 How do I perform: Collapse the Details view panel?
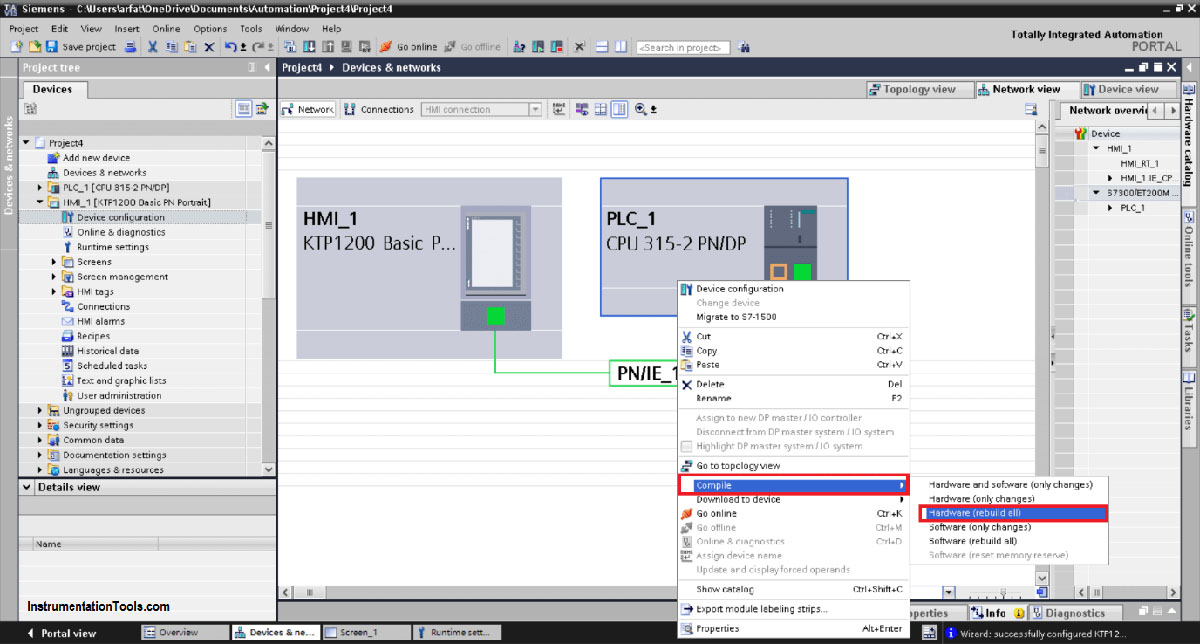click(27, 488)
